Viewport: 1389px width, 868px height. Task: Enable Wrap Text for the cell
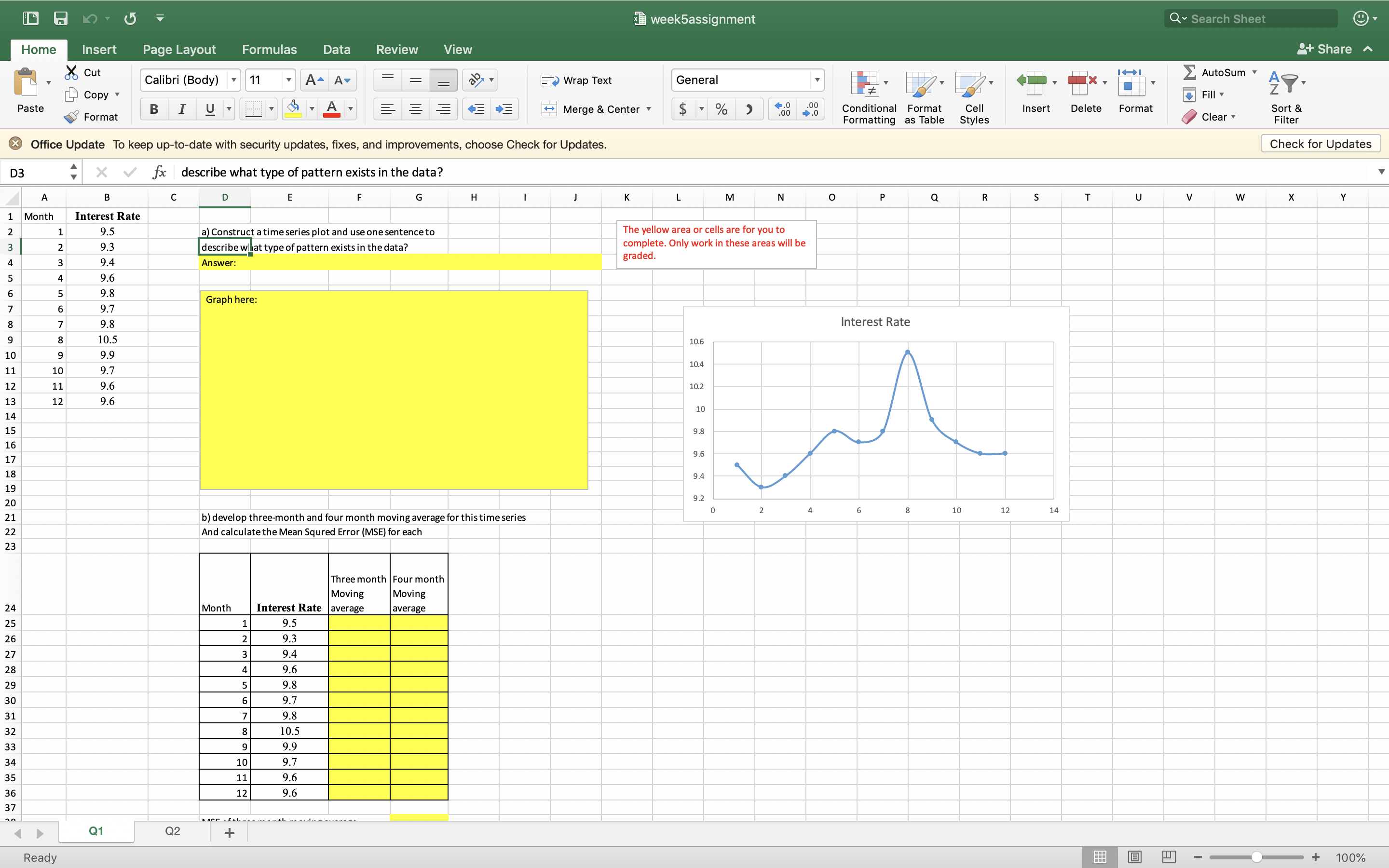point(576,80)
